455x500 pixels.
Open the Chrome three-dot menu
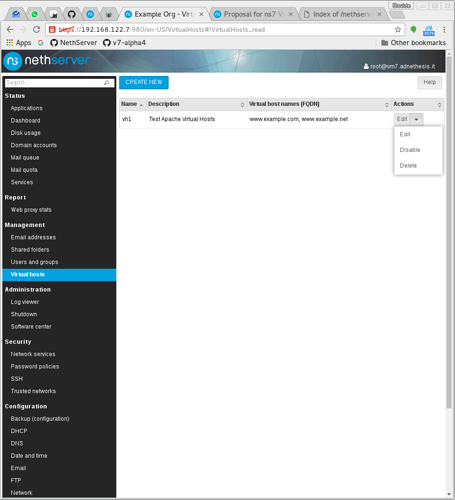[x=444, y=30]
